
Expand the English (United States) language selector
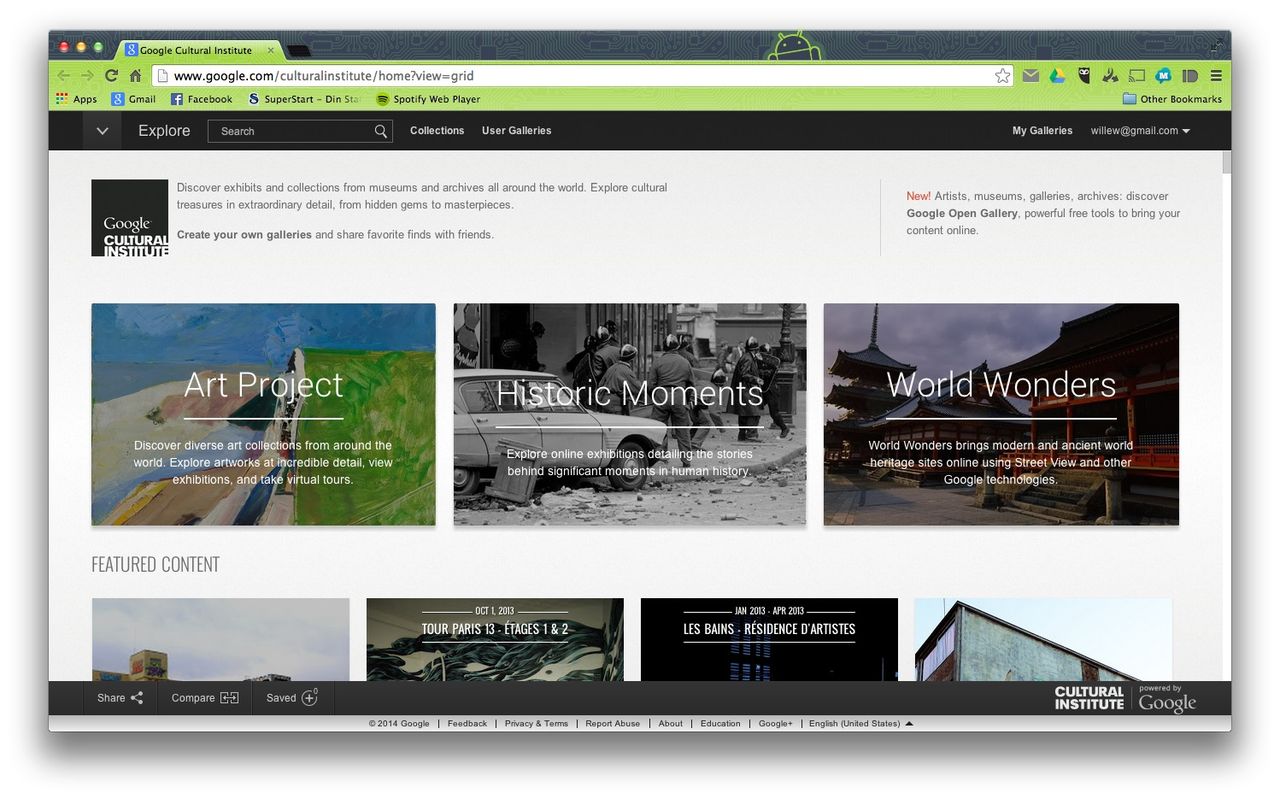point(861,723)
